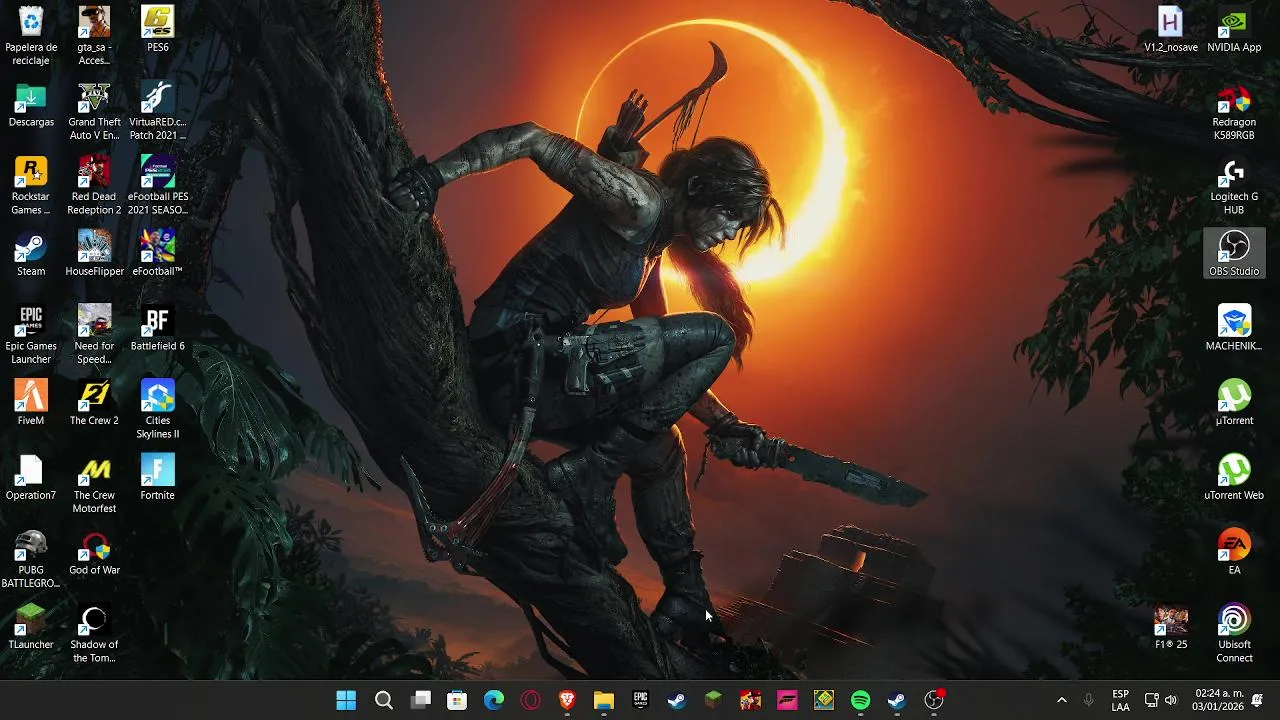This screenshot has height=720, width=1280.
Task: Open the notifications bell icon
Action: (x=1257, y=700)
